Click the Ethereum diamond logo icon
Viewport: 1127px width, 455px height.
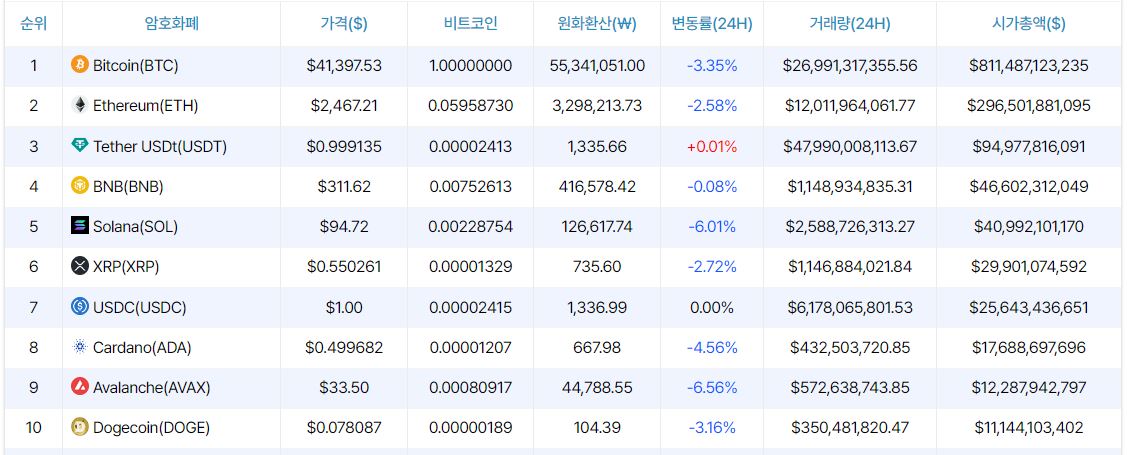[x=80, y=105]
